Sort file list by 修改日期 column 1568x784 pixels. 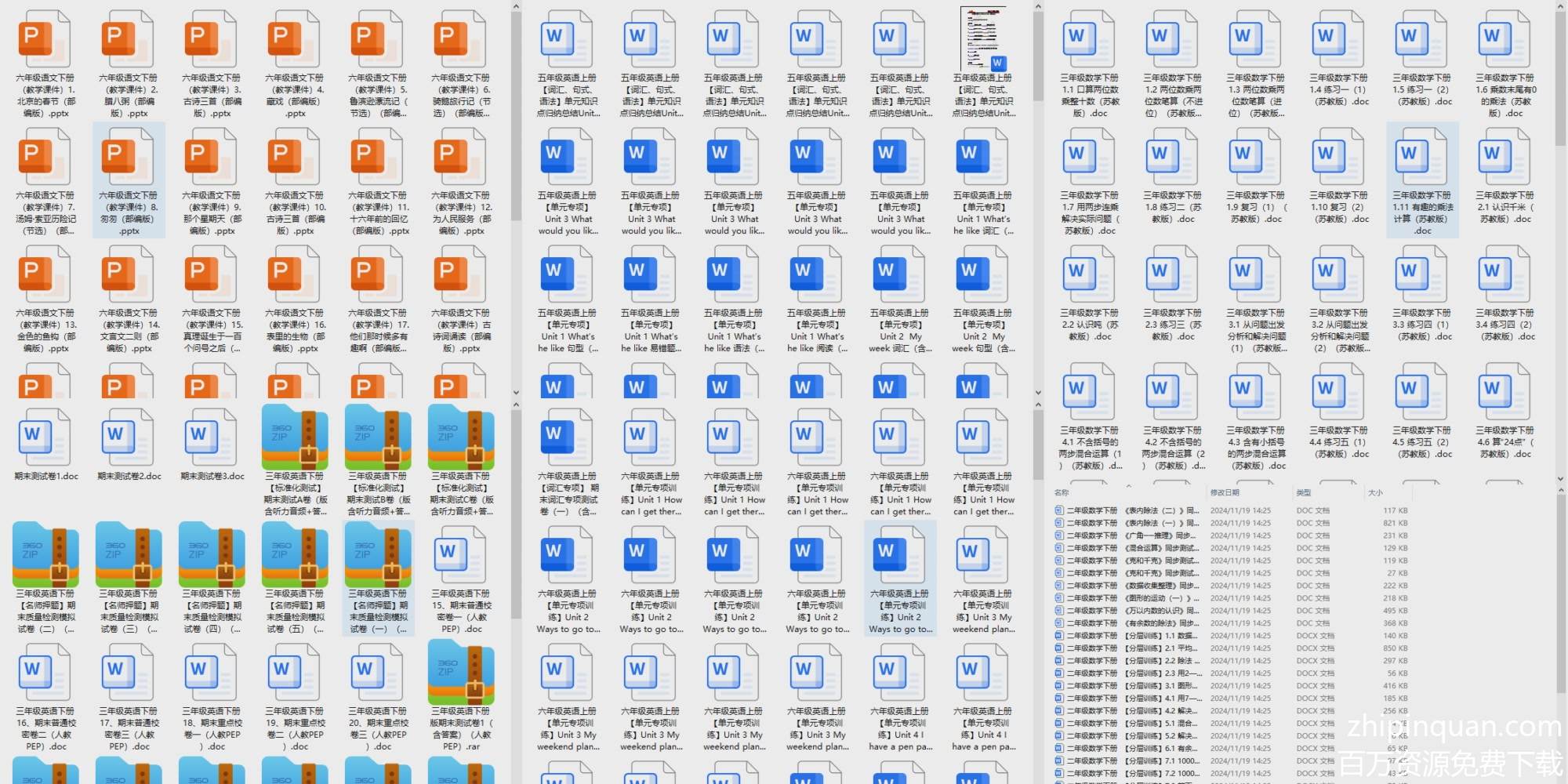coord(1225,492)
